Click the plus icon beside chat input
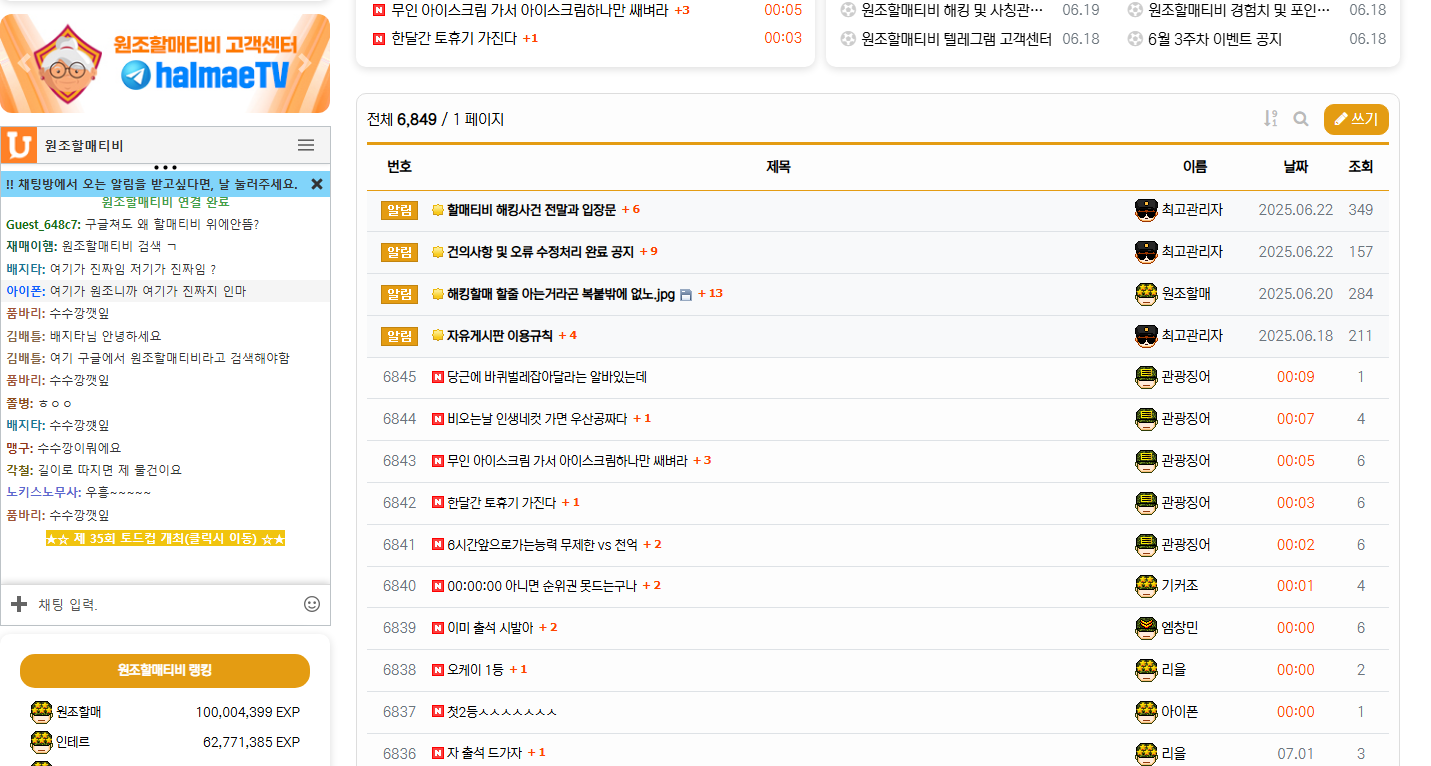 pos(18,604)
